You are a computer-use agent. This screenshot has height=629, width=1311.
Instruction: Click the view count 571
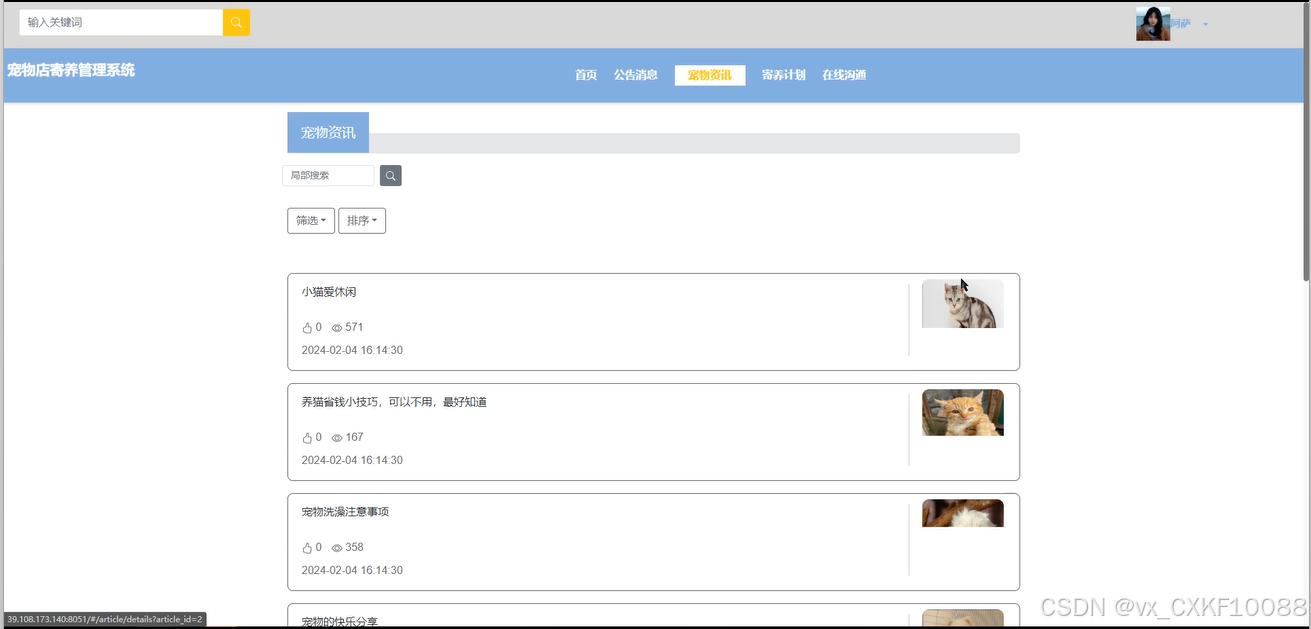[x=354, y=328]
